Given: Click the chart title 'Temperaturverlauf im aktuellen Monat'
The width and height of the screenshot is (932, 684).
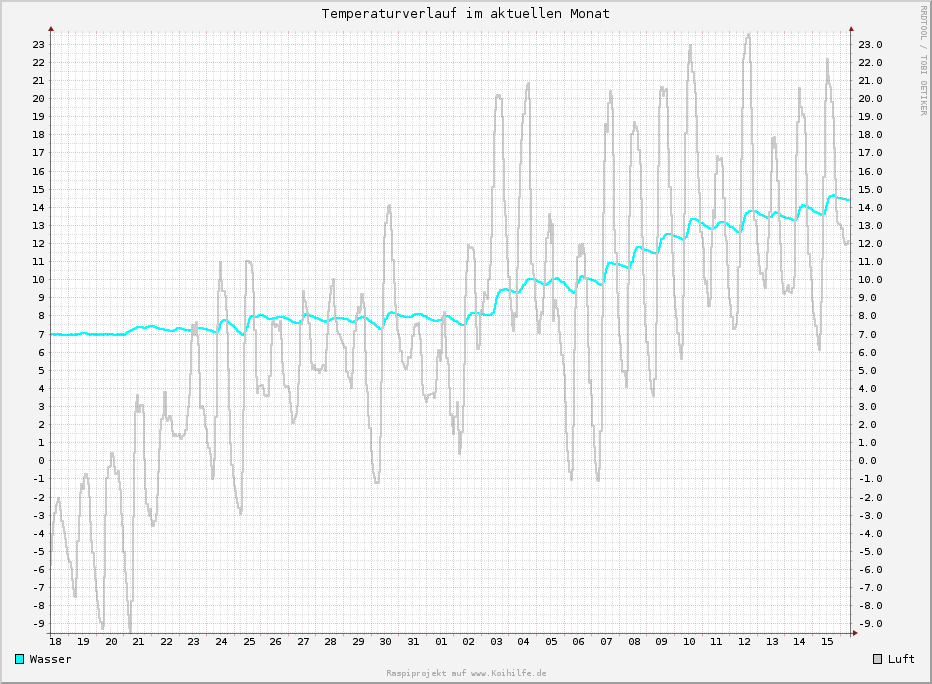Looking at the screenshot, I should 465,13.
